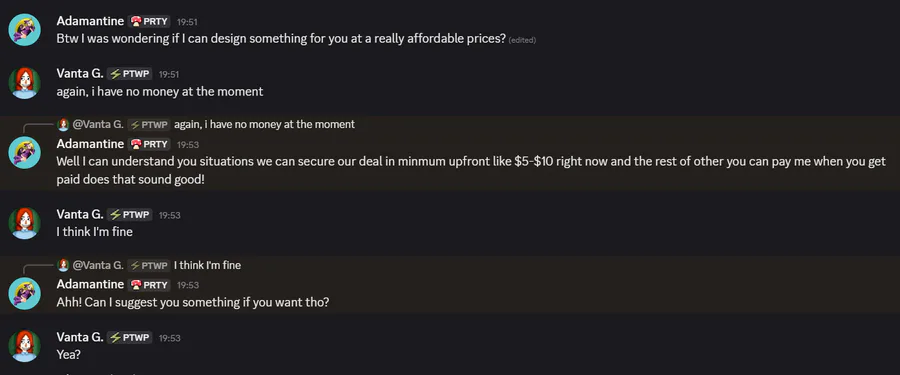Click Vanta G. avatar beside 'I think I'm fine'
900x375 pixels.
click(x=25, y=223)
